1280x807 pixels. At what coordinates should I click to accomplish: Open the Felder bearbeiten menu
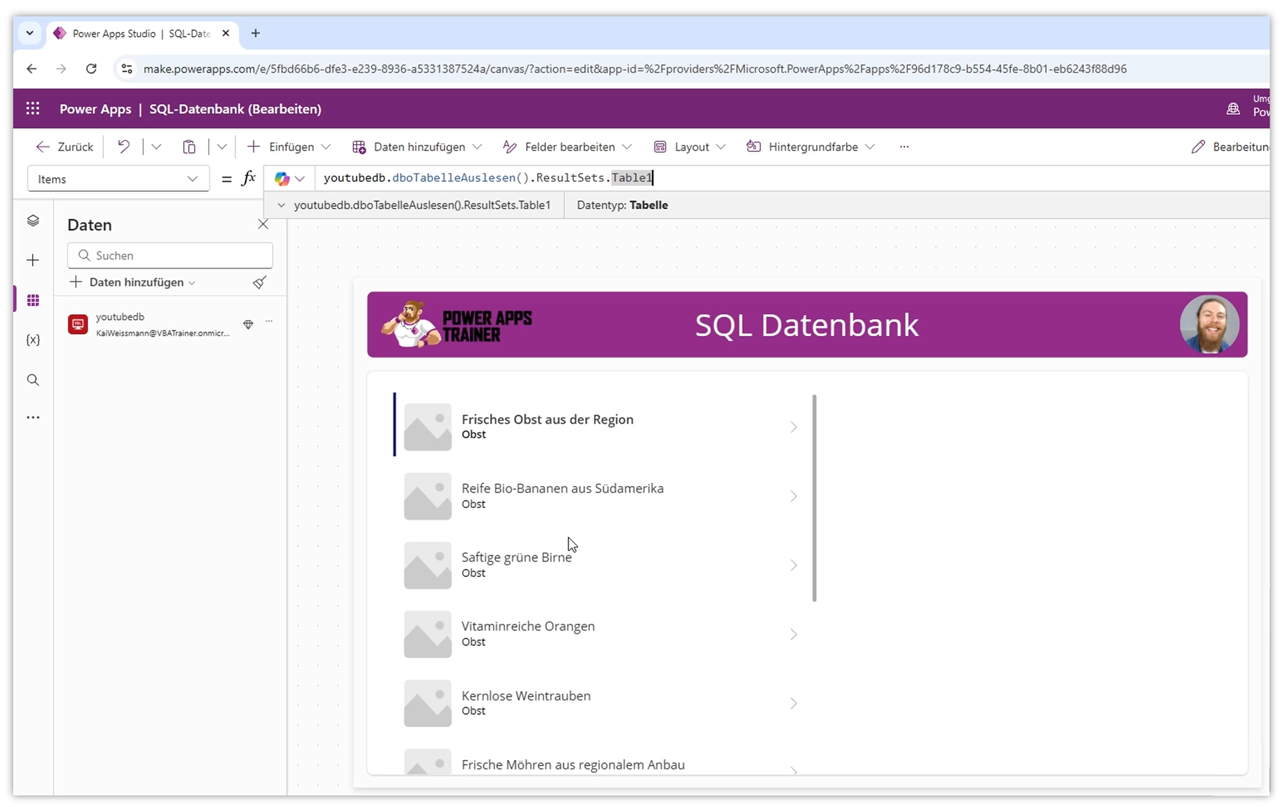(567, 147)
